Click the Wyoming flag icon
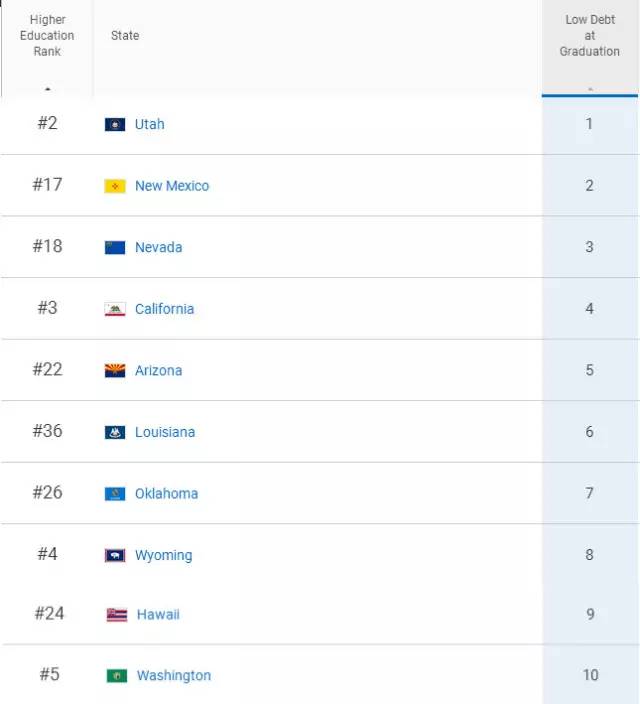Viewport: 640px width, 704px height. pyautogui.click(x=115, y=555)
